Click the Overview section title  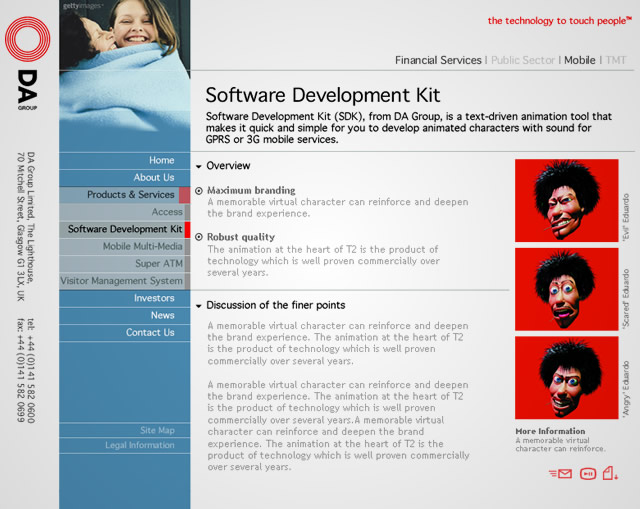tap(228, 166)
